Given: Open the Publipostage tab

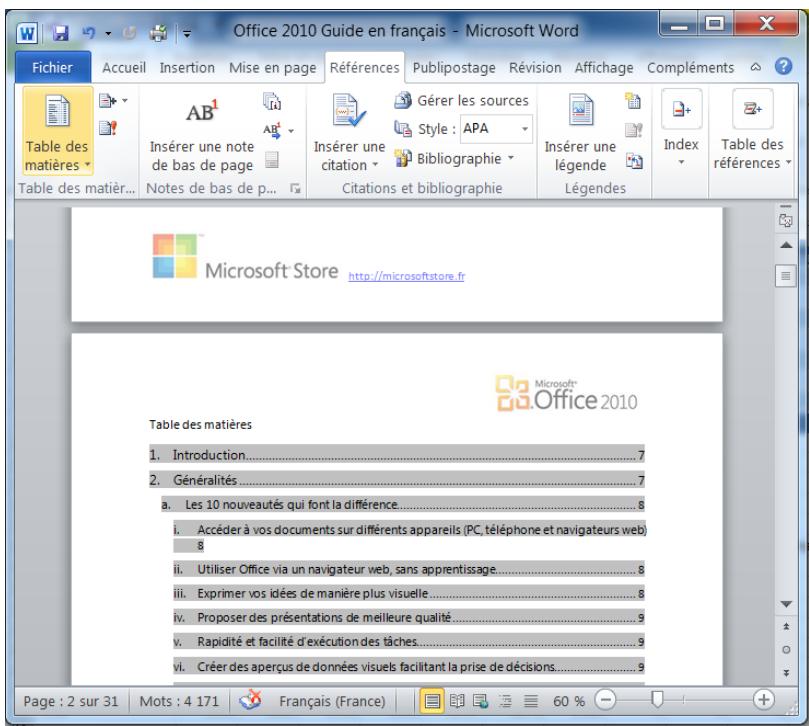Looking at the screenshot, I should coord(454,68).
